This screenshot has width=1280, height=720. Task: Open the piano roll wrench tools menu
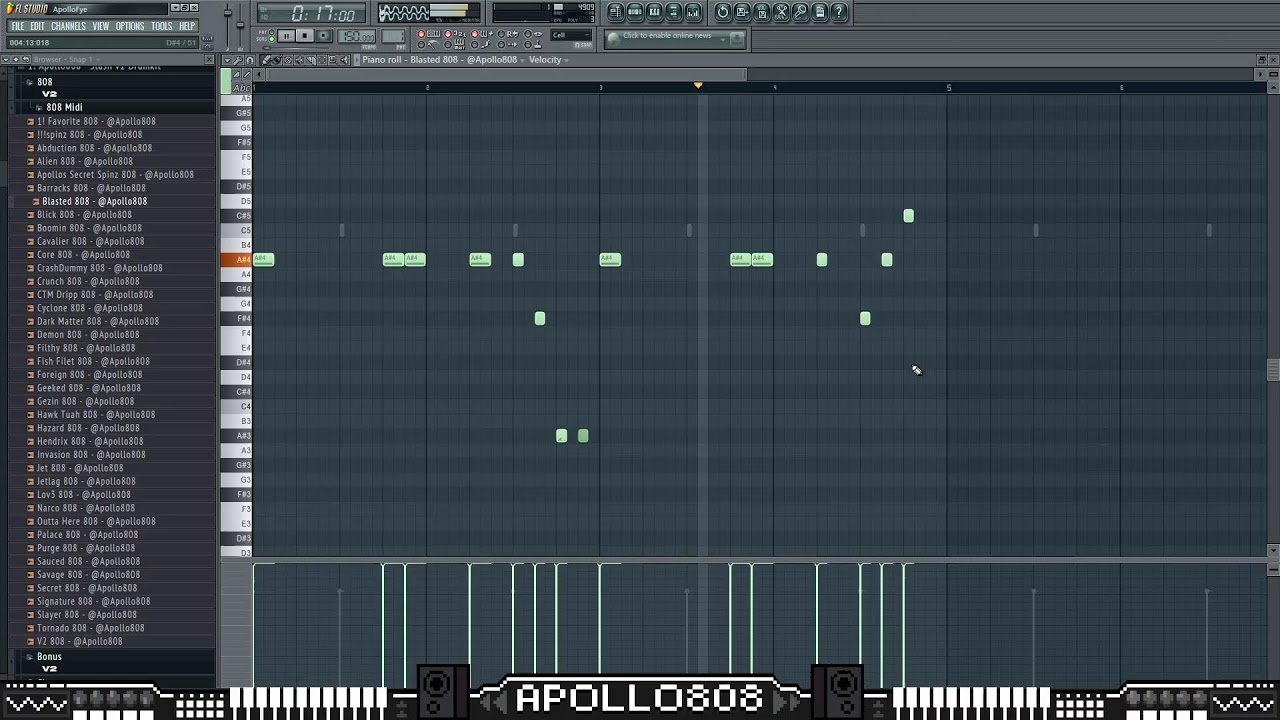(238, 60)
